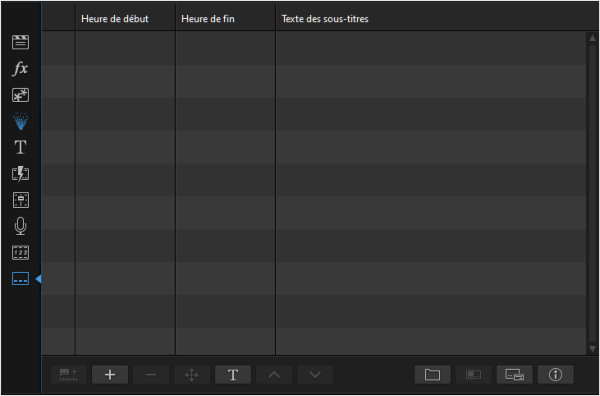Open the PiP Objects Room icon

coord(20,95)
